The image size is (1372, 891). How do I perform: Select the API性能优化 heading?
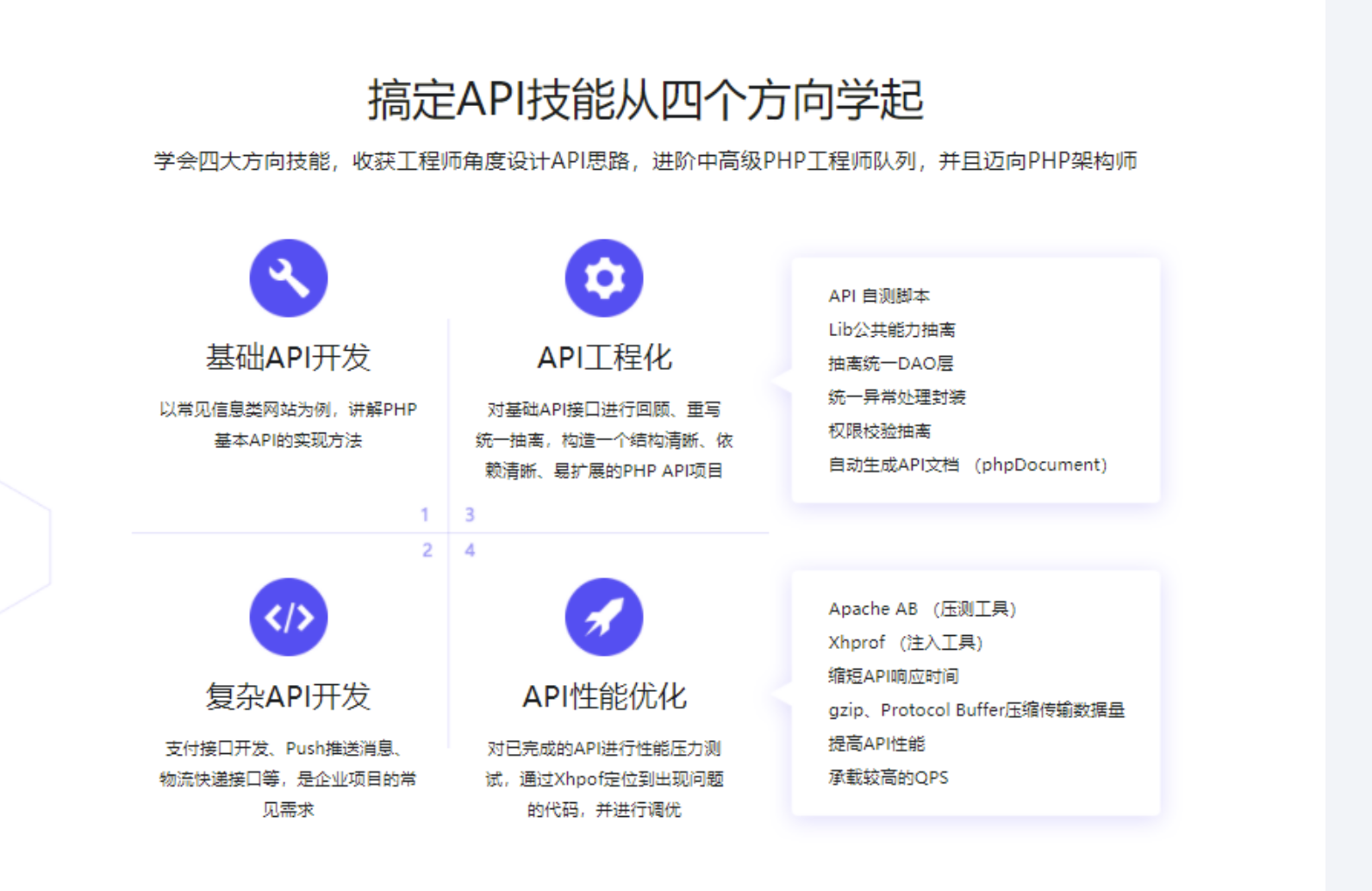[x=604, y=695]
